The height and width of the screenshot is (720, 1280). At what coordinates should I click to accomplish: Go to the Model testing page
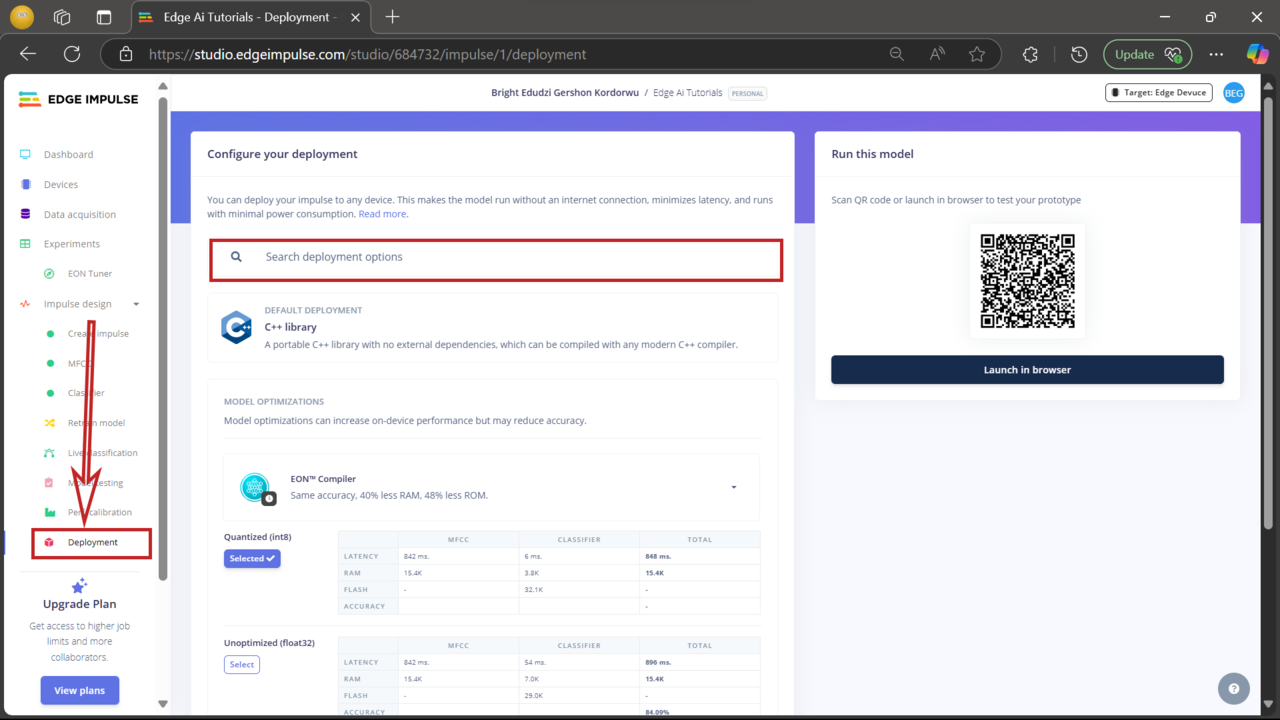click(95, 482)
